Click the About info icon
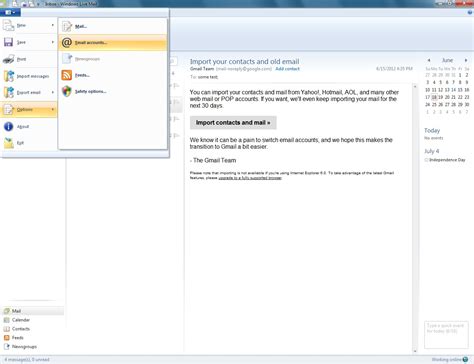 tap(8, 126)
